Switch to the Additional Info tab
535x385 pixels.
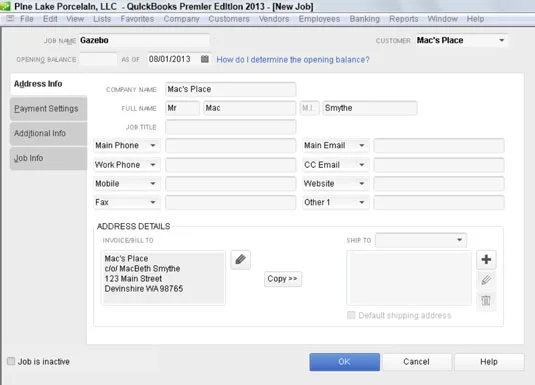tap(48, 133)
